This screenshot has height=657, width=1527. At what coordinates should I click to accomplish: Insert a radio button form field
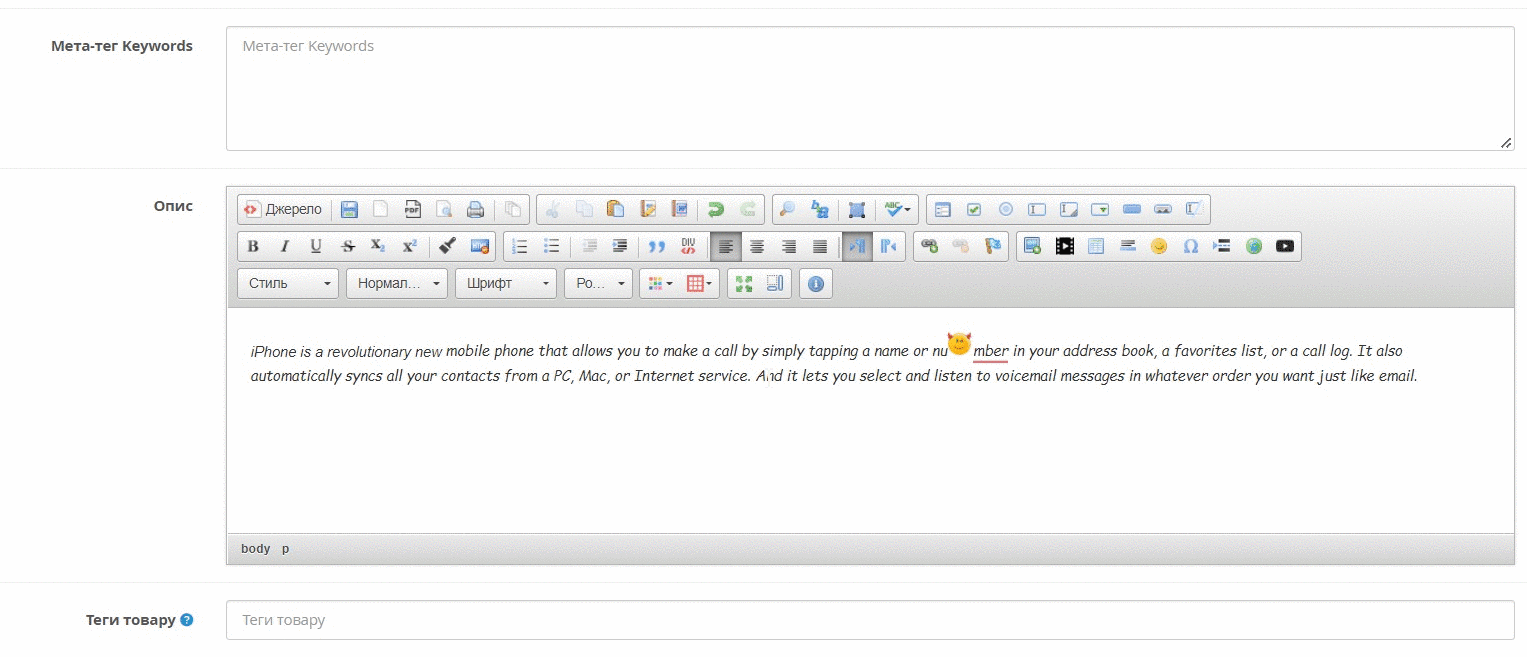[1006, 209]
